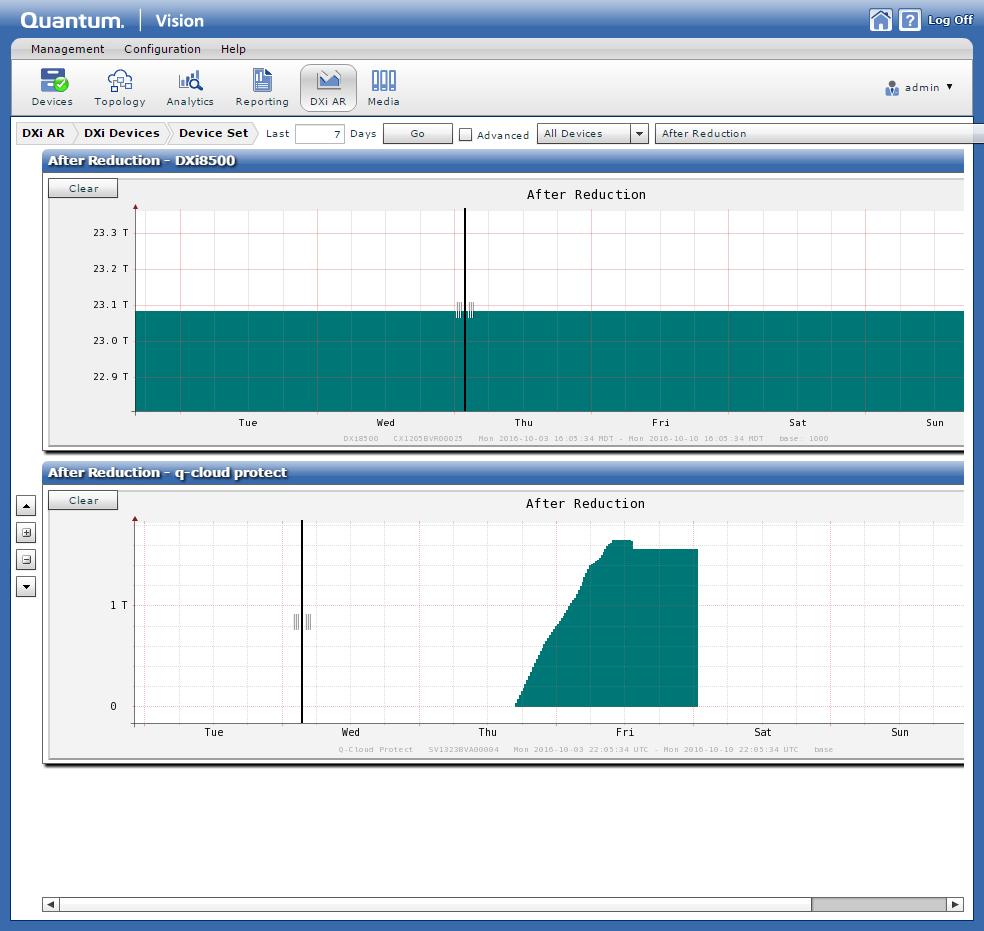Image resolution: width=984 pixels, height=931 pixels.
Task: Click the plus zoom-in graph control
Action: click(26, 533)
